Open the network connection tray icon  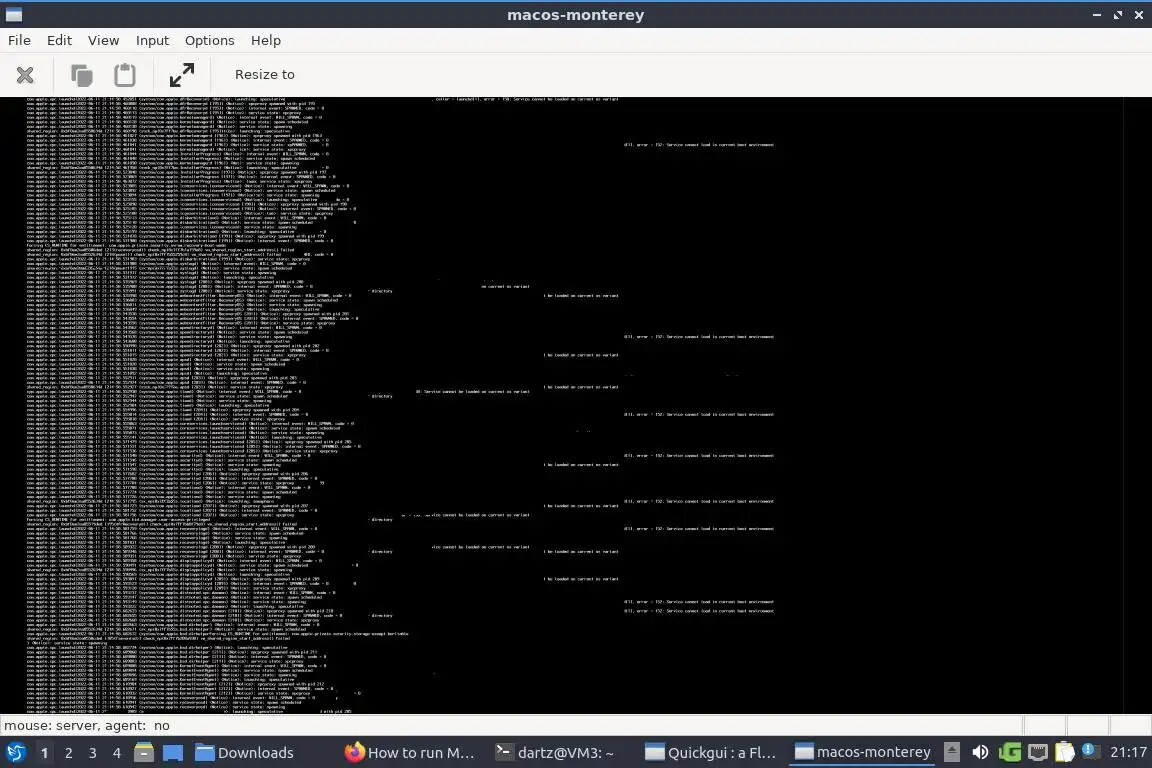(x=1037, y=753)
